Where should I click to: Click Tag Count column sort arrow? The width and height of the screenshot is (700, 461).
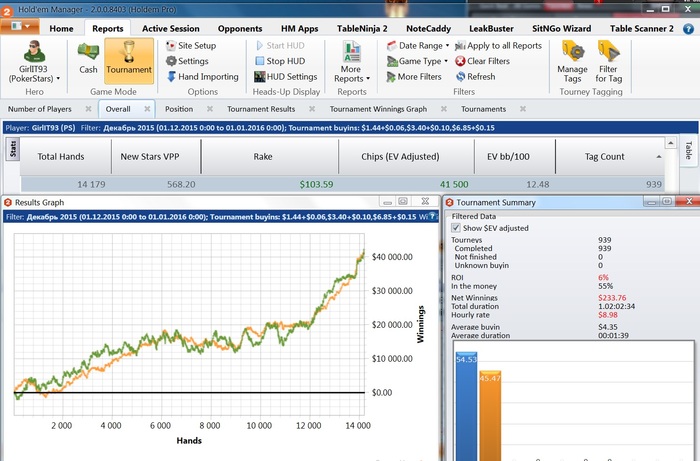click(659, 157)
